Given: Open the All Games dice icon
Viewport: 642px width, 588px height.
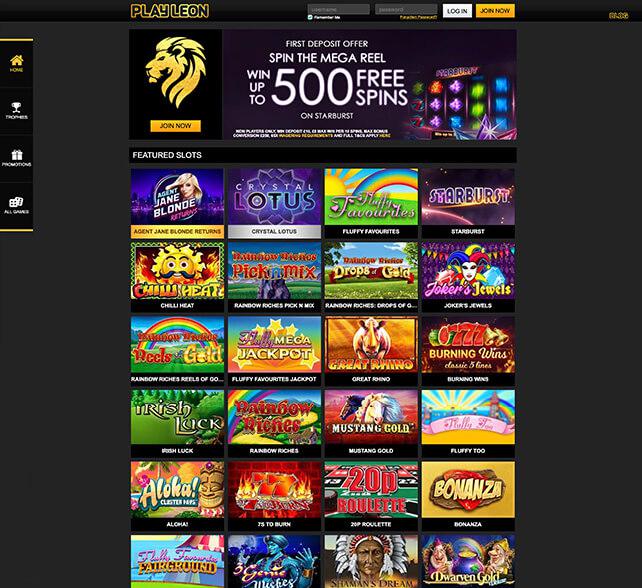Looking at the screenshot, I should coord(16,202).
